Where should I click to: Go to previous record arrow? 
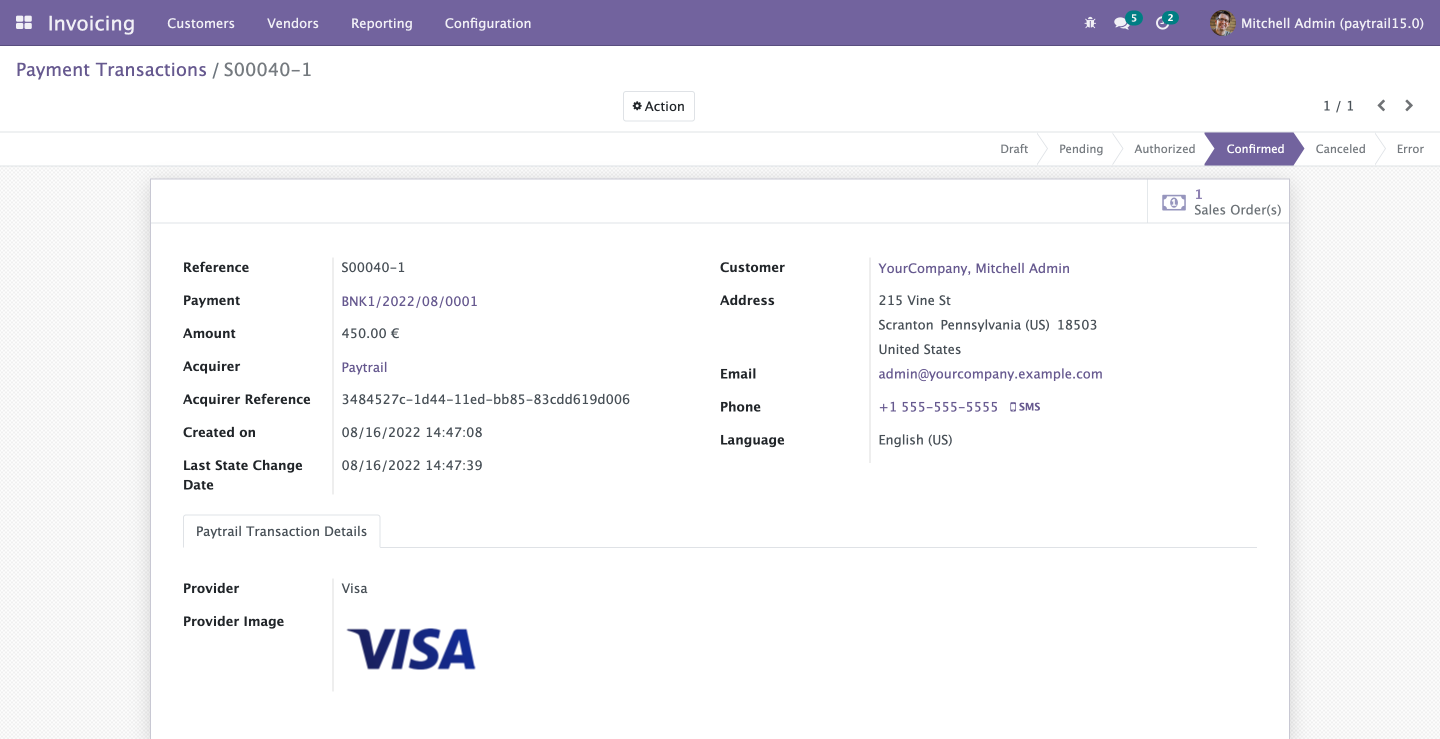tap(1381, 105)
